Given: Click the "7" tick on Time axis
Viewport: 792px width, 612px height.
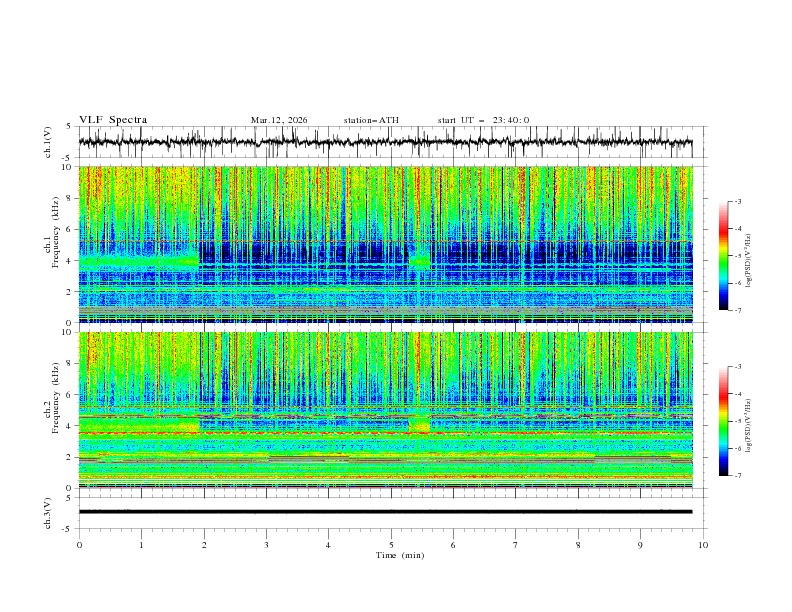Looking at the screenshot, I should pos(516,545).
